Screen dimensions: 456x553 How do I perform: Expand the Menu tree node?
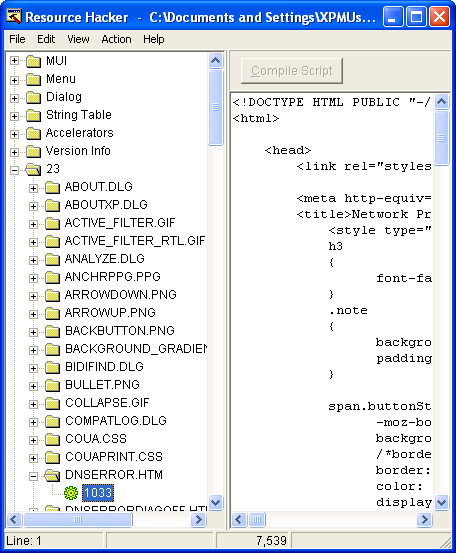[x=14, y=80]
